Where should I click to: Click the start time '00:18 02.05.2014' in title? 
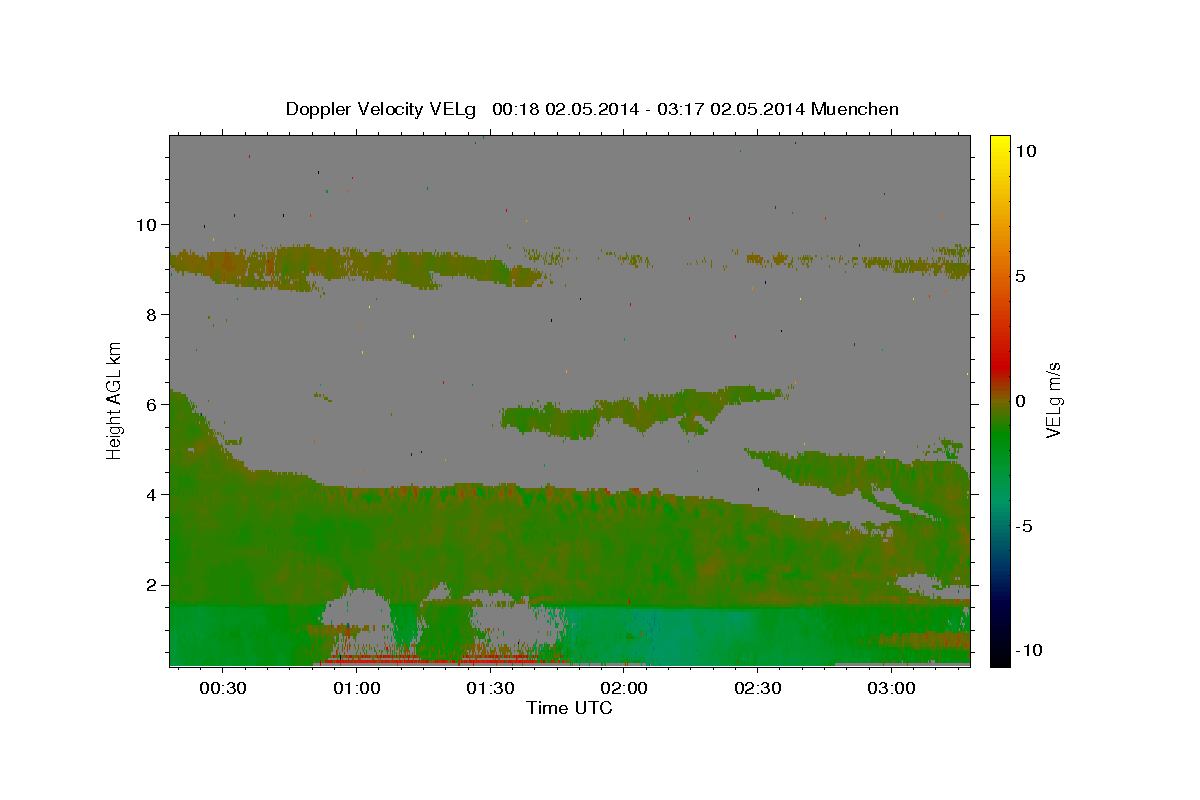(564, 109)
